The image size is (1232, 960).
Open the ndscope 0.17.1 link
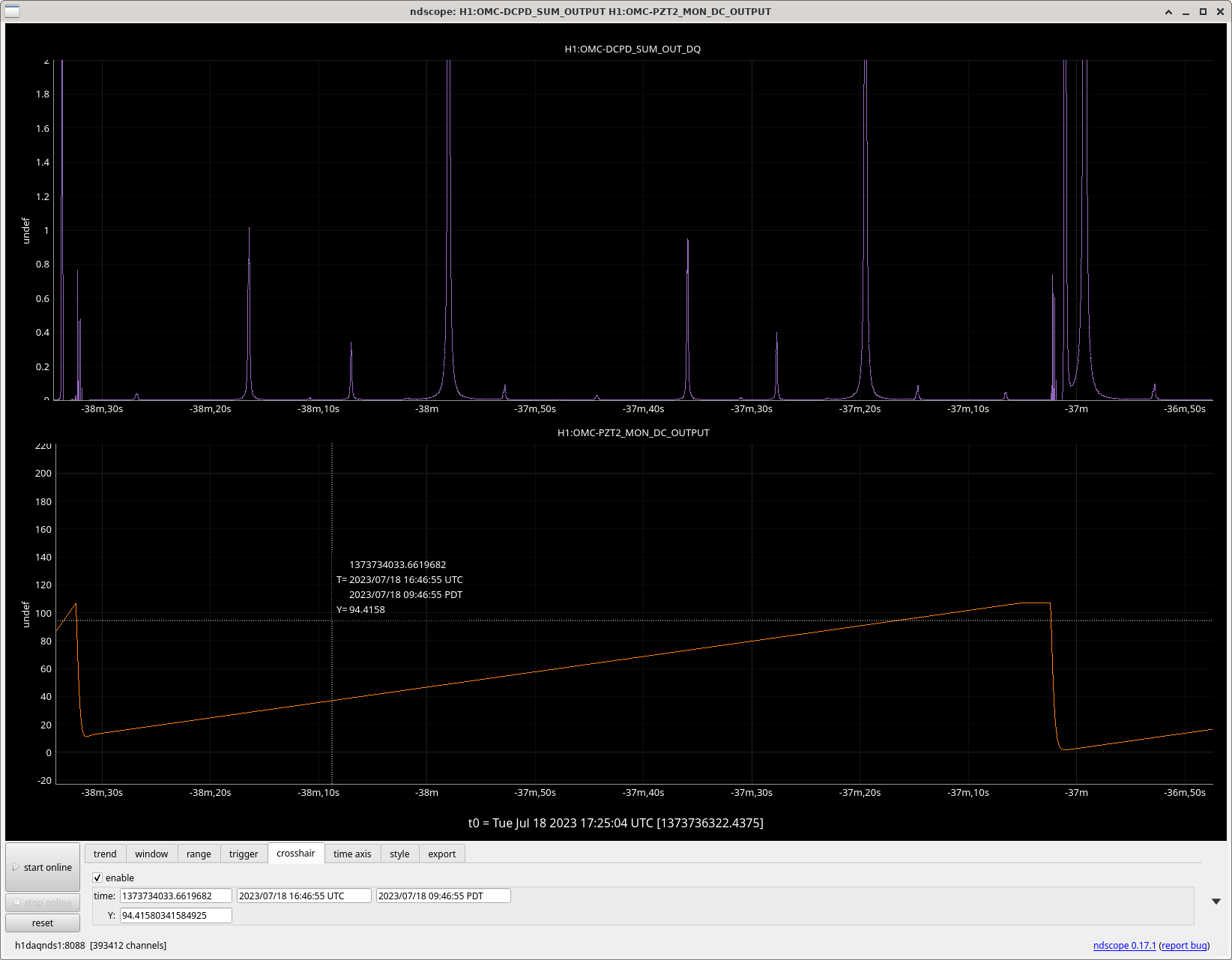(x=1124, y=945)
